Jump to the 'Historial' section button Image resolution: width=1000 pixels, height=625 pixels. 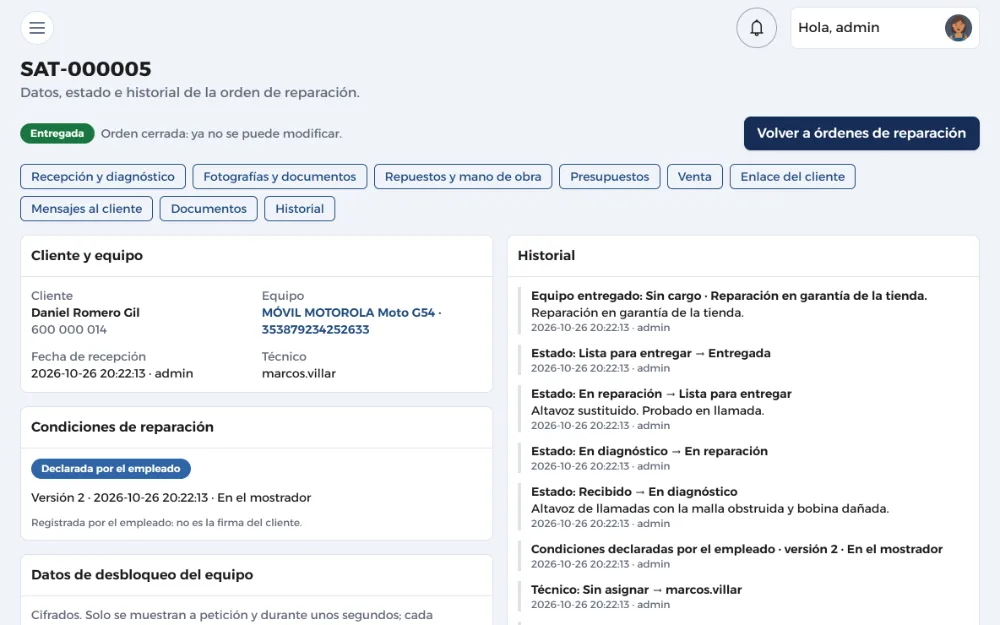click(300, 209)
